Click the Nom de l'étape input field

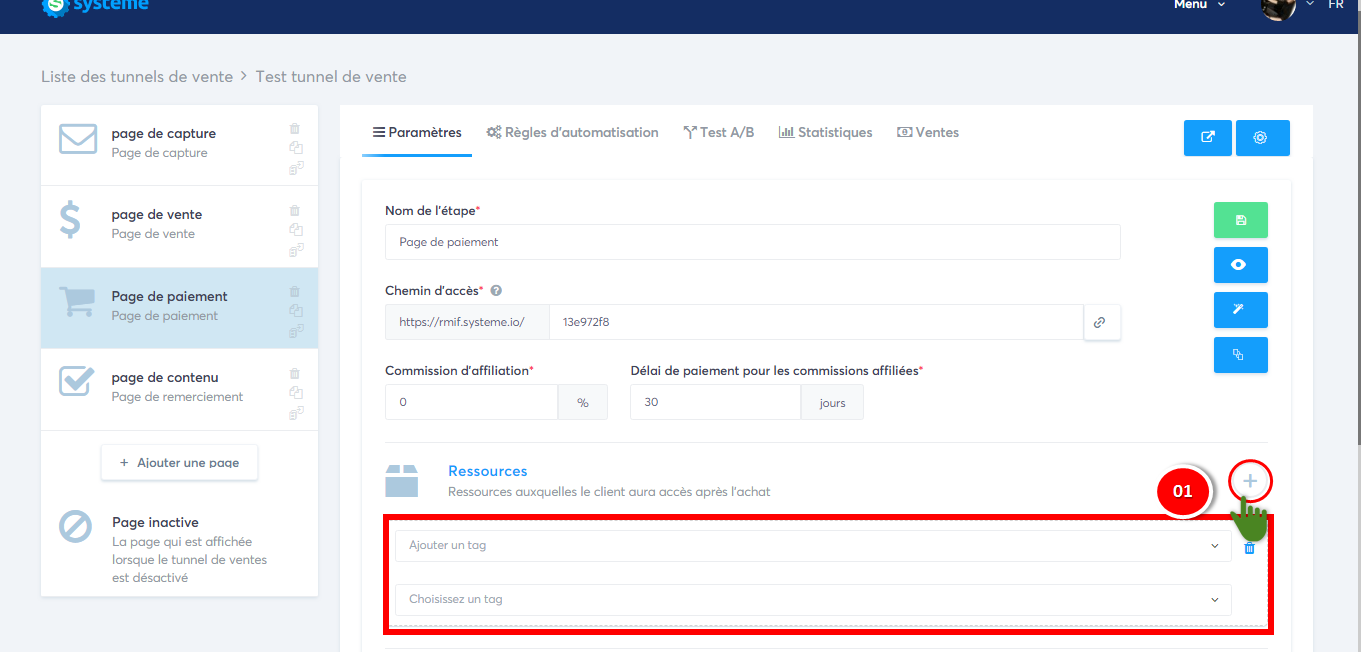click(x=752, y=242)
